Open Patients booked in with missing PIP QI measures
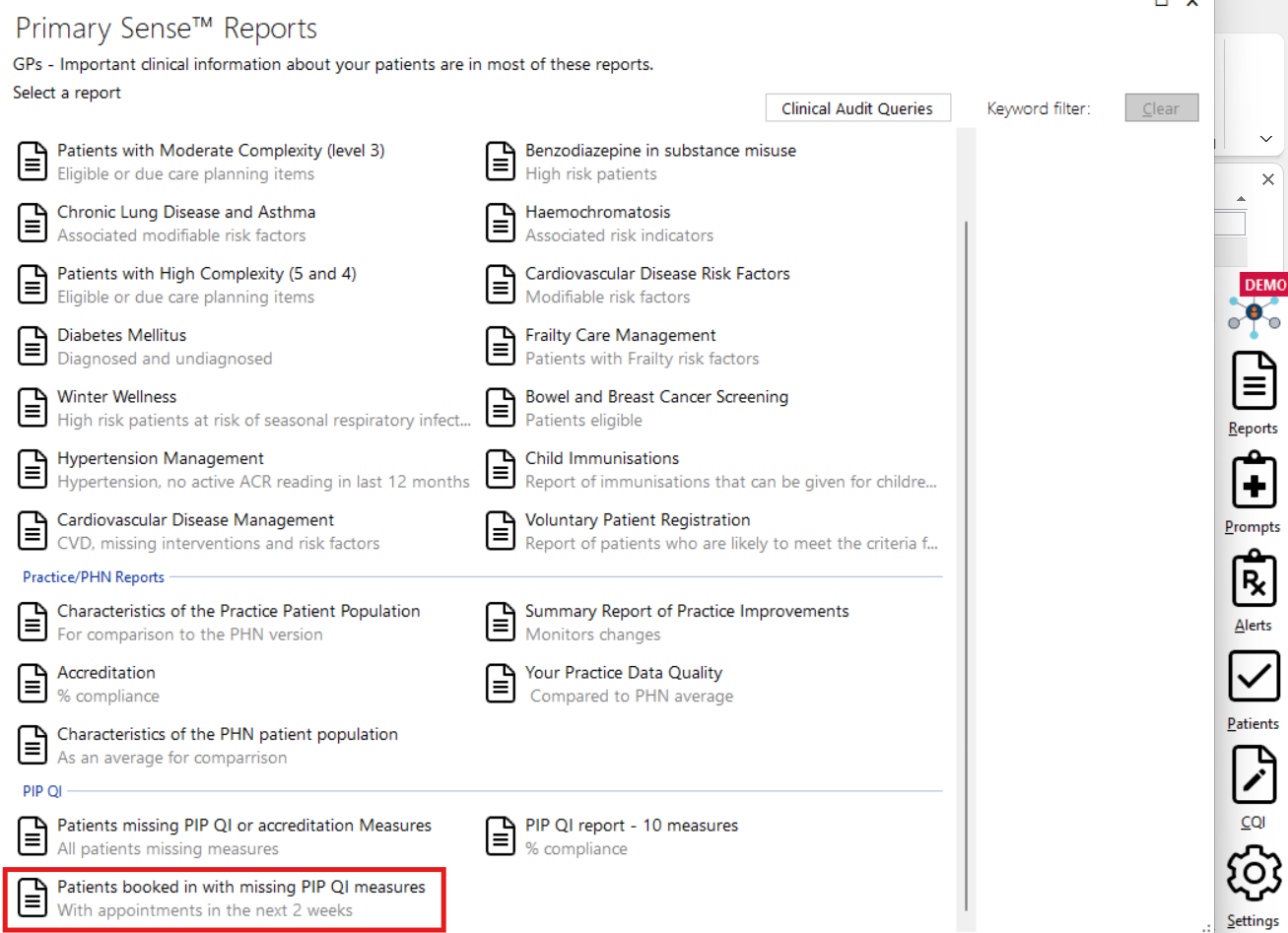This screenshot has height=933, width=1288. click(241, 887)
